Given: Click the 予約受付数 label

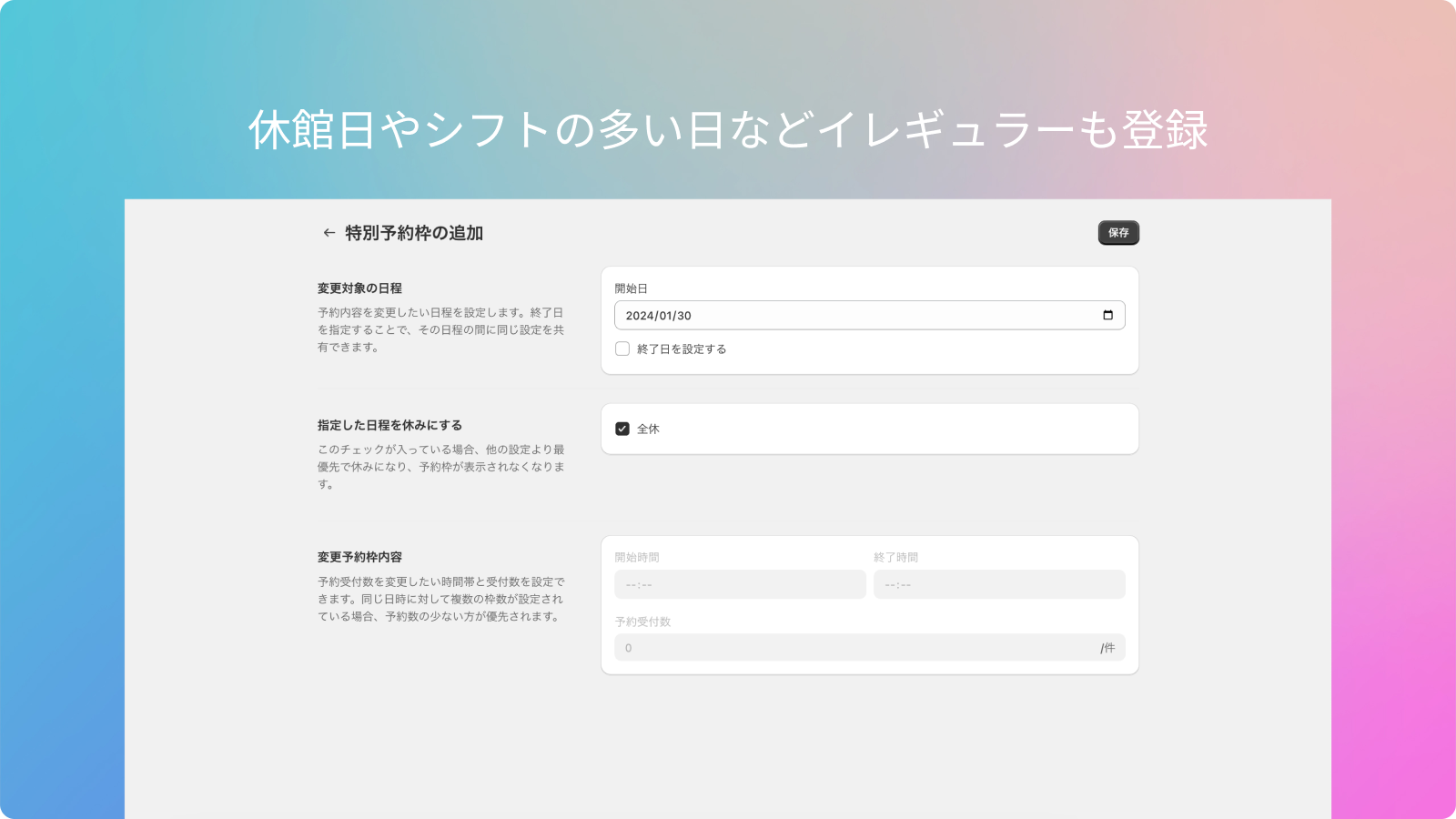Looking at the screenshot, I should 642,622.
